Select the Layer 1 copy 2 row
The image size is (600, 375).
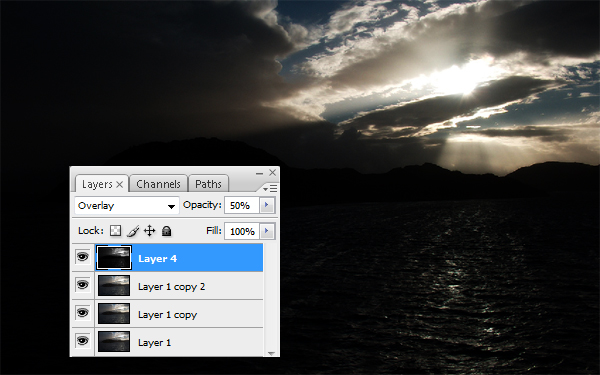[x=179, y=286]
